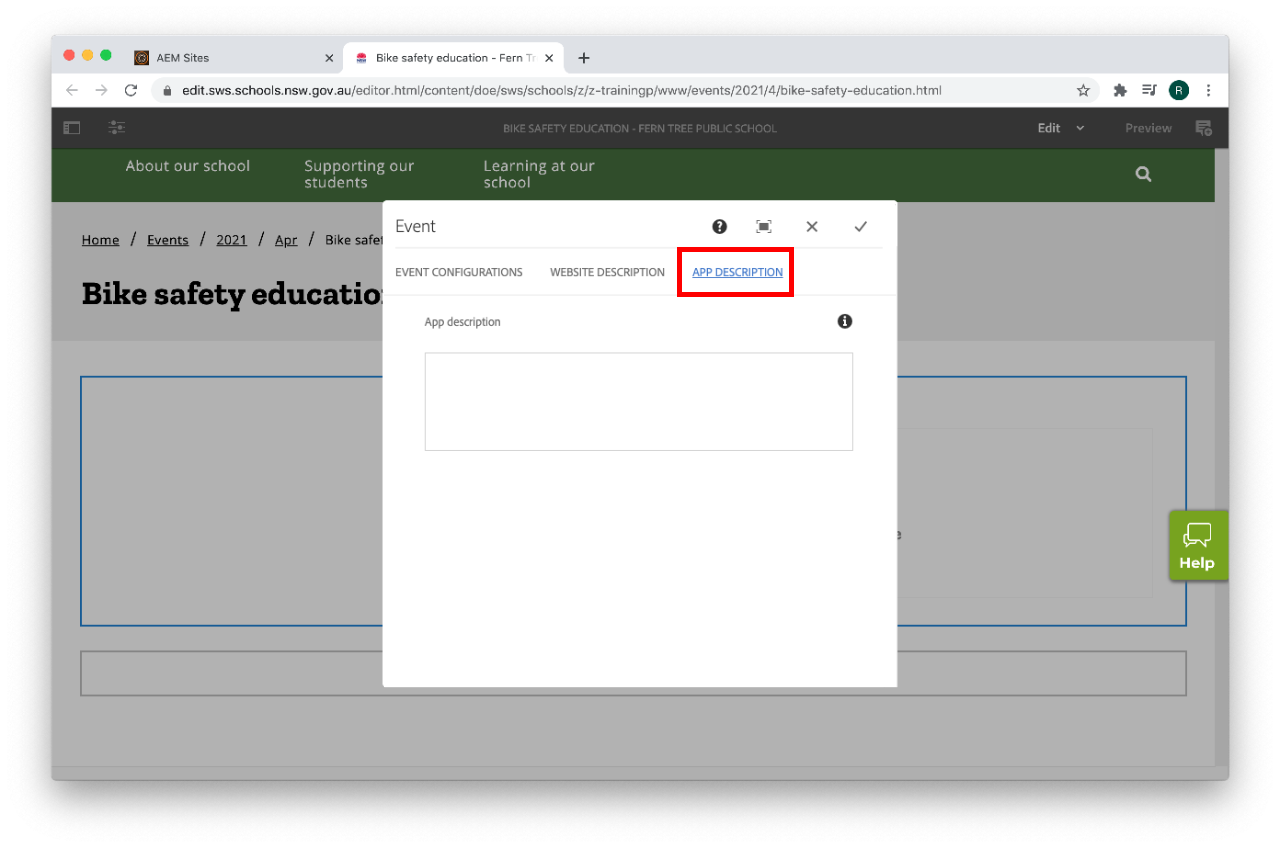Select the App Description tab
The width and height of the screenshot is (1280, 848).
[737, 272]
